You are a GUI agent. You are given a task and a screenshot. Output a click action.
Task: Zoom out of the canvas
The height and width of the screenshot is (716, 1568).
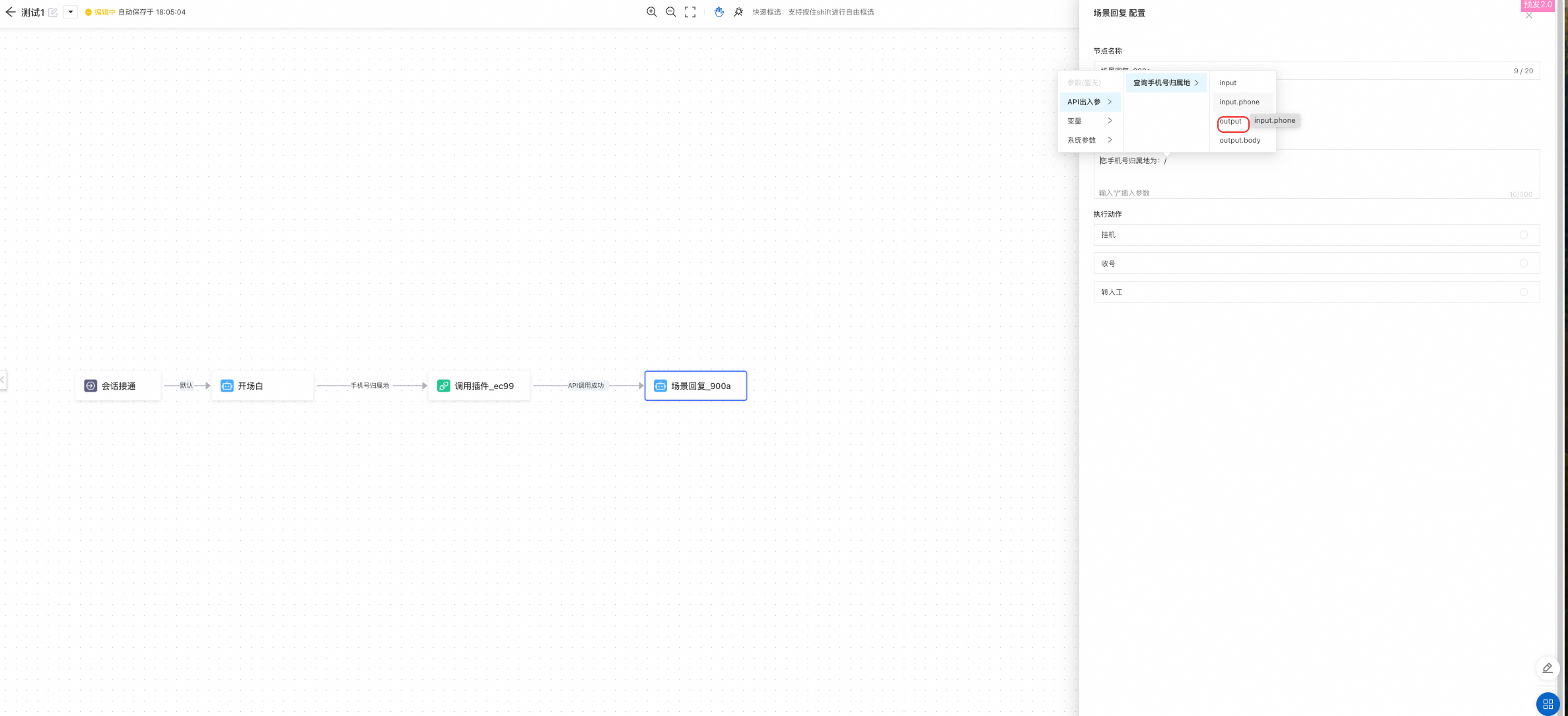click(670, 12)
